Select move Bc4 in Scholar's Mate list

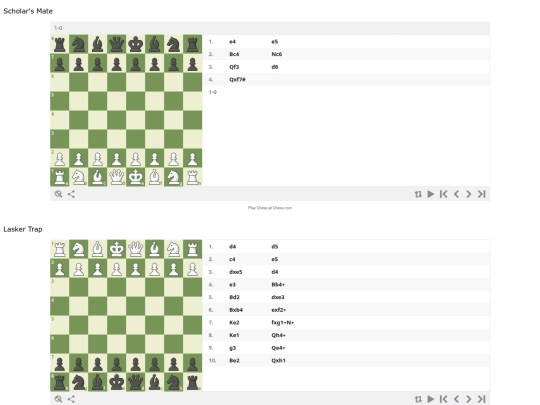coord(234,54)
